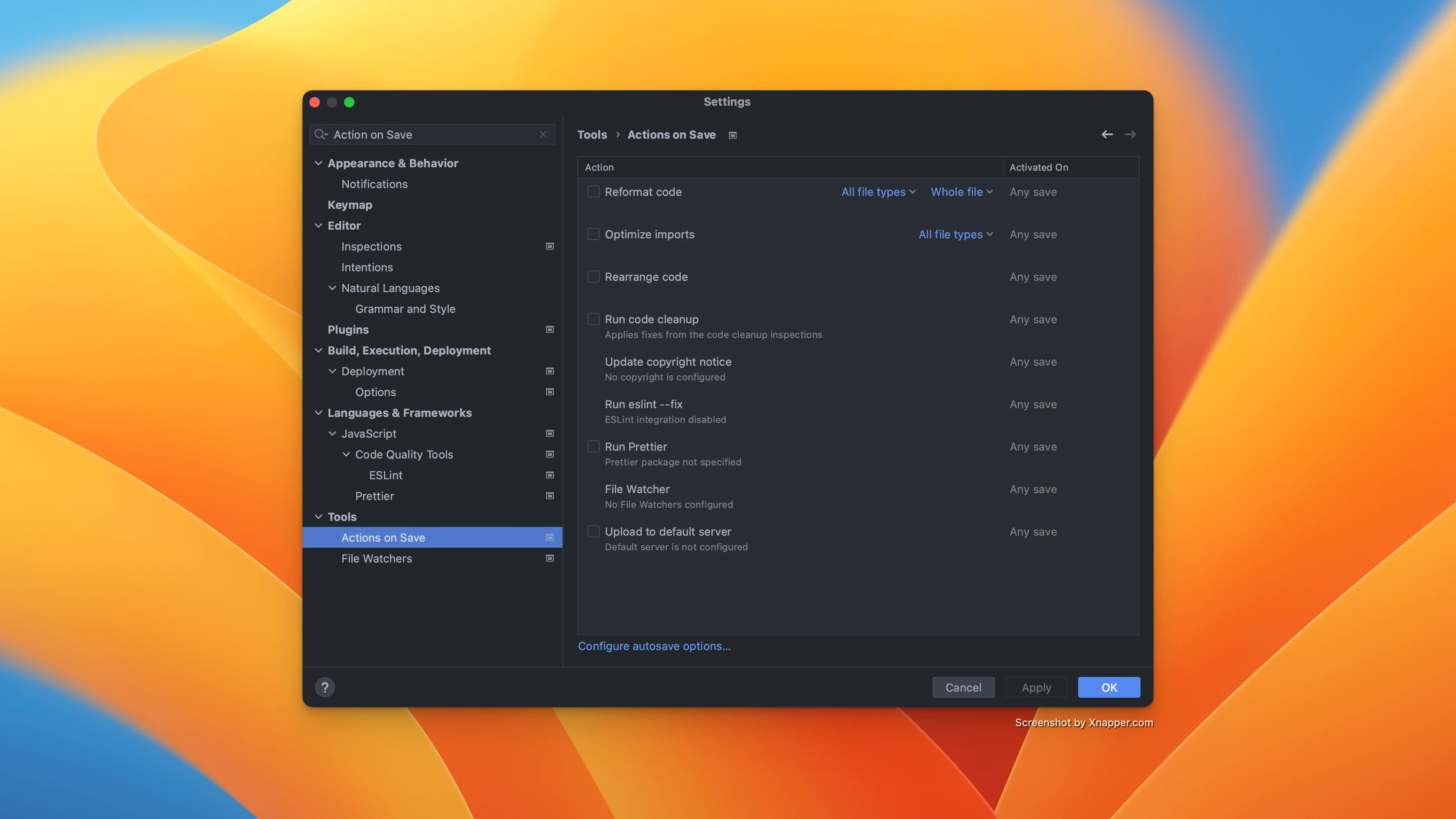Select Actions on Save tree item

point(432,537)
